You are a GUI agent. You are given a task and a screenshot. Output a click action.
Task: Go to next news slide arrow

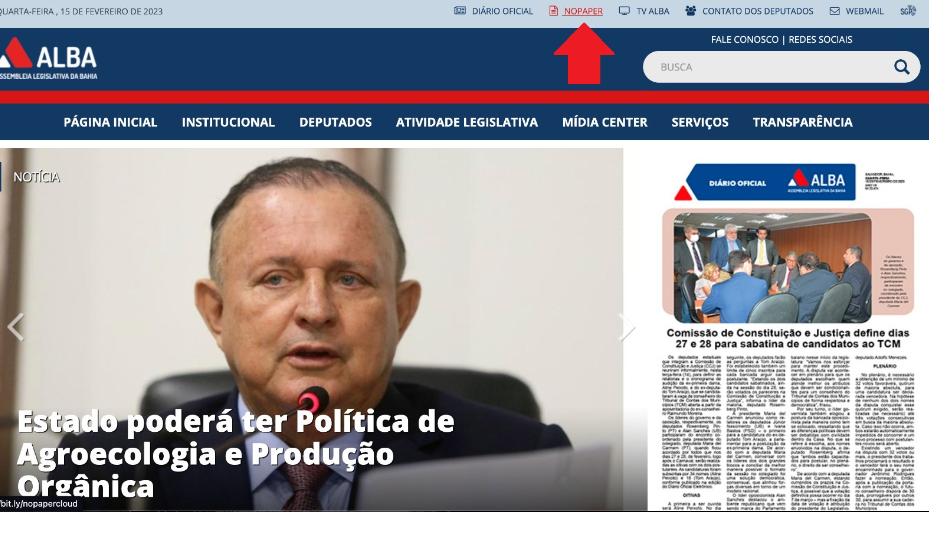(x=628, y=328)
